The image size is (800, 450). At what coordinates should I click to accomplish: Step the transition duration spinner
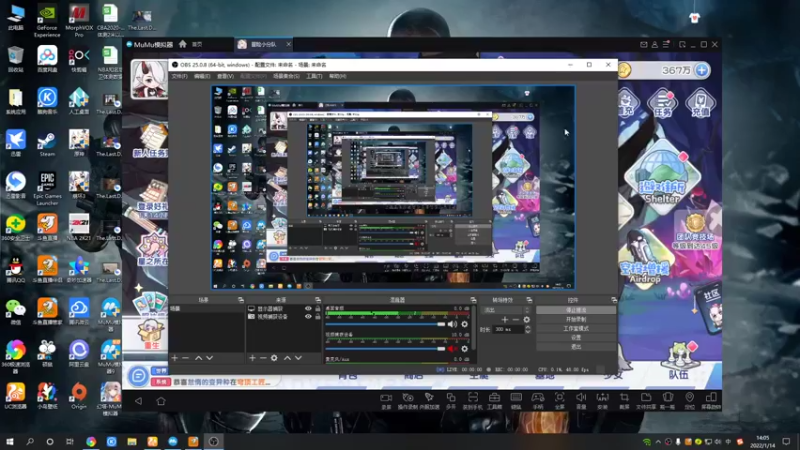[528, 330]
